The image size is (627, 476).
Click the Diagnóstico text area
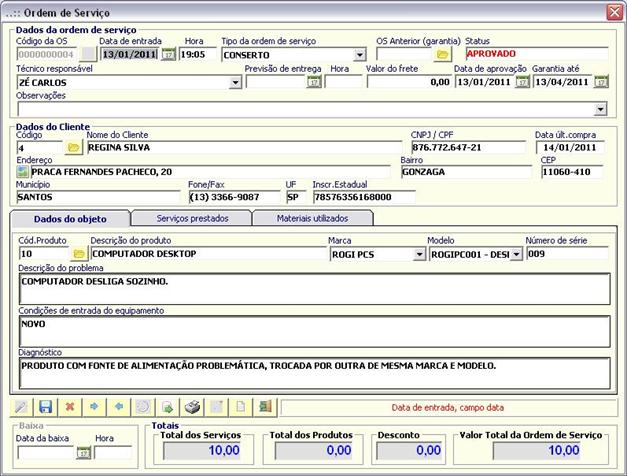point(314,373)
